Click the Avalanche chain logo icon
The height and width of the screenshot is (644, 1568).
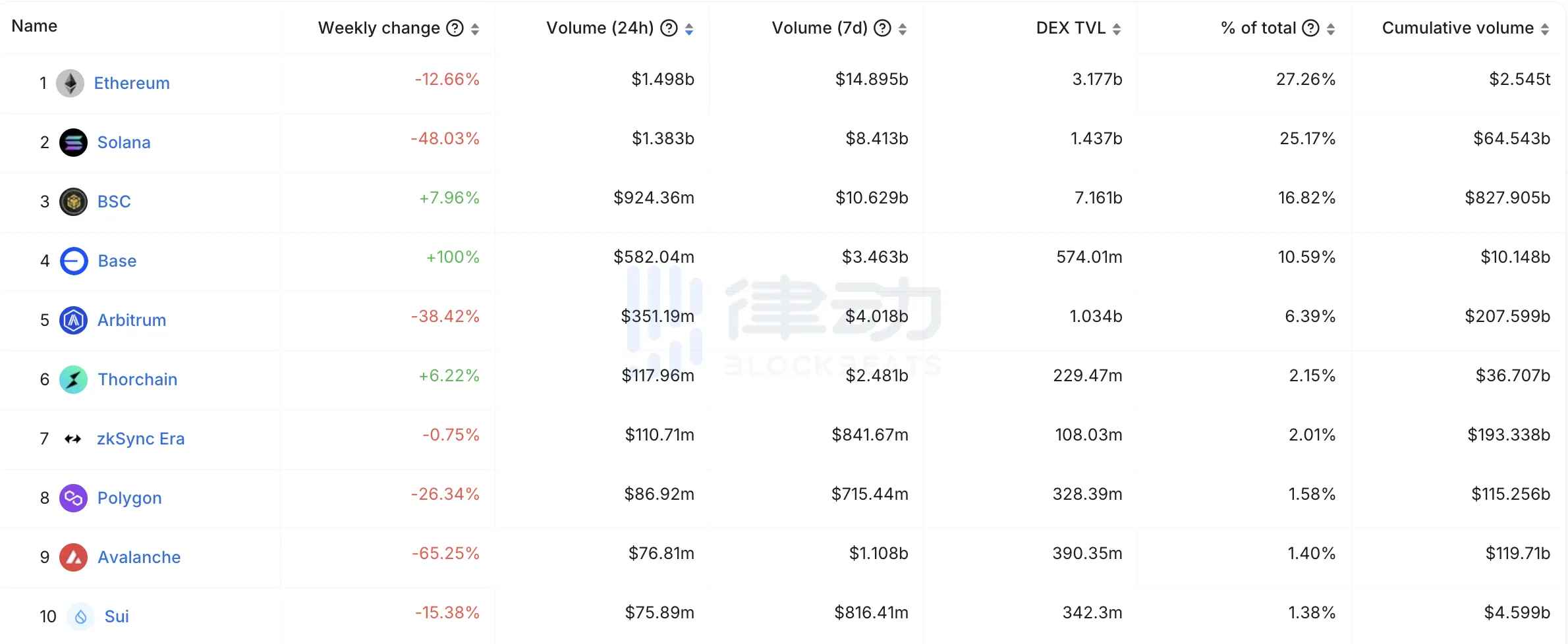point(73,558)
